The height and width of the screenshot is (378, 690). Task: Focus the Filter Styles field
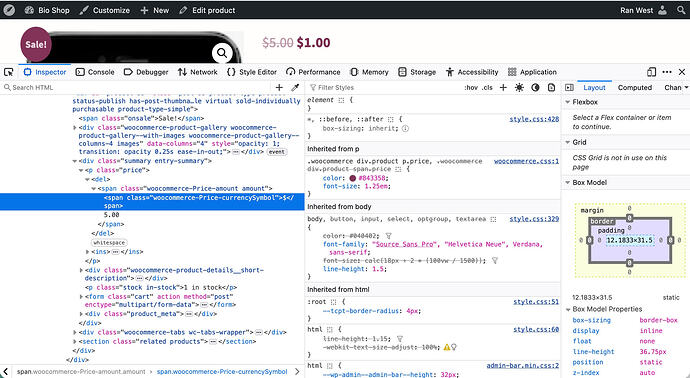pos(383,88)
